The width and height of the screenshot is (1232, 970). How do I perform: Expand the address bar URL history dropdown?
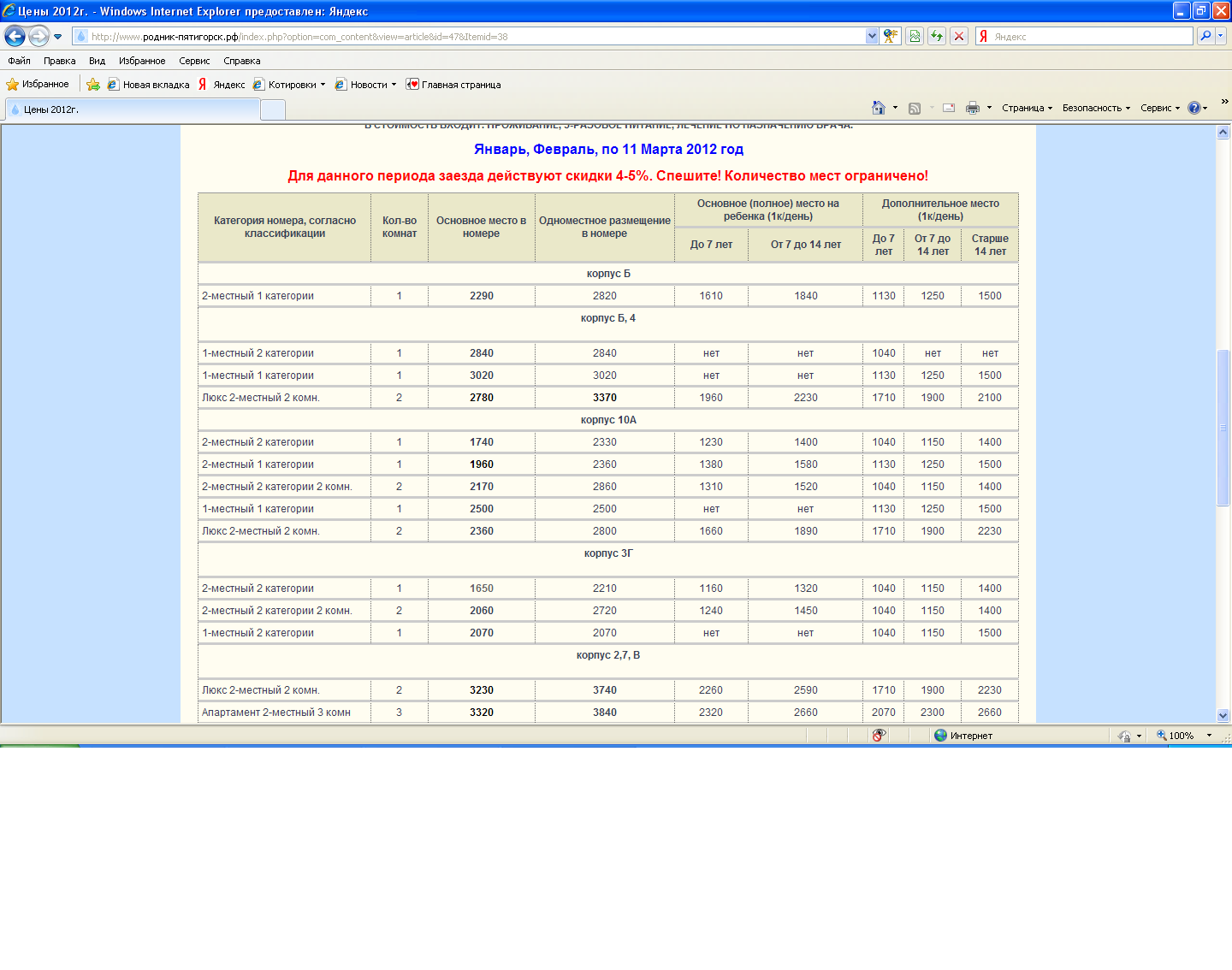[872, 36]
